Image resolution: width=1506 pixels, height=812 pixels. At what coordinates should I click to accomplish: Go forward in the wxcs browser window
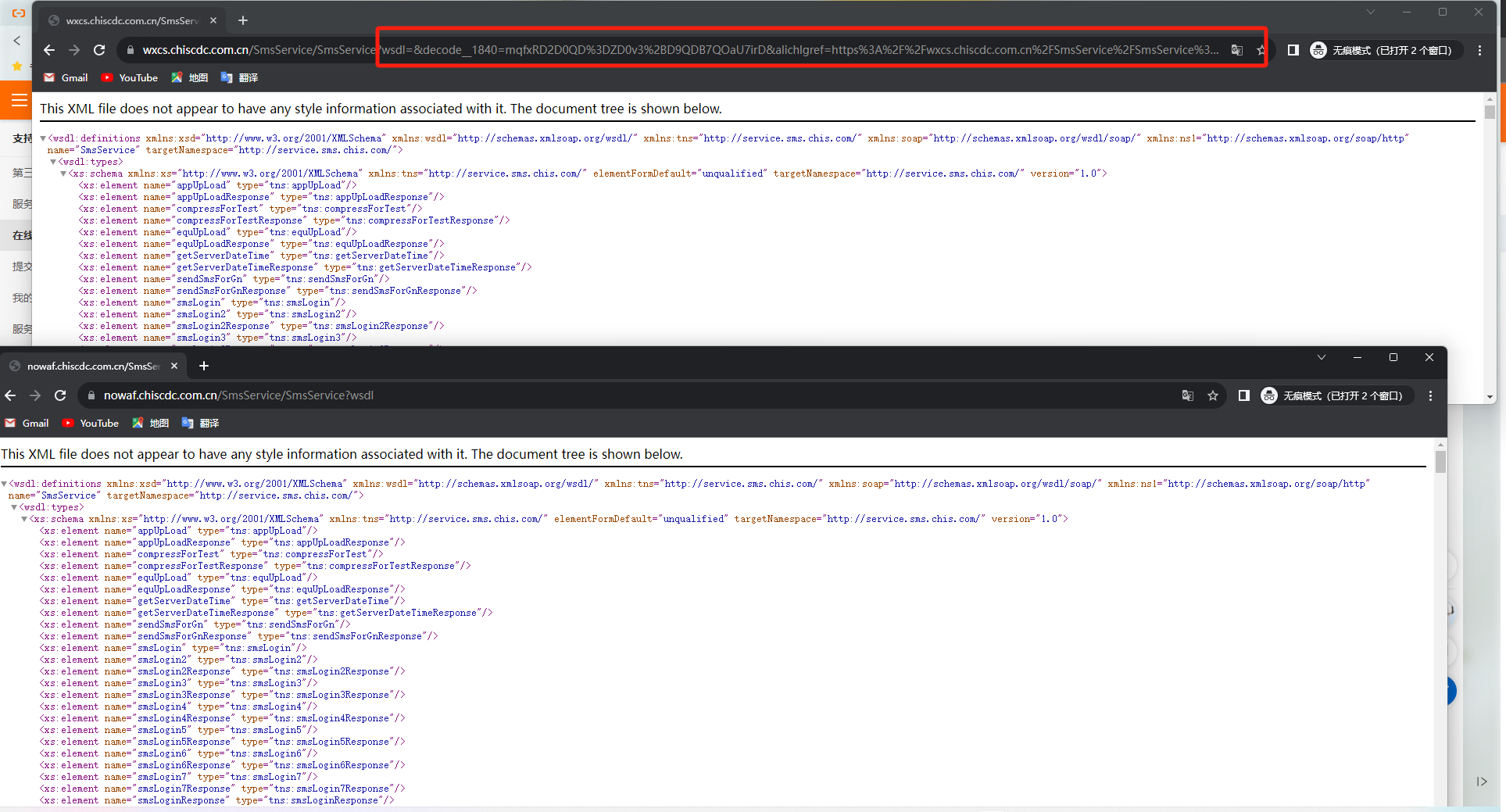(74, 50)
